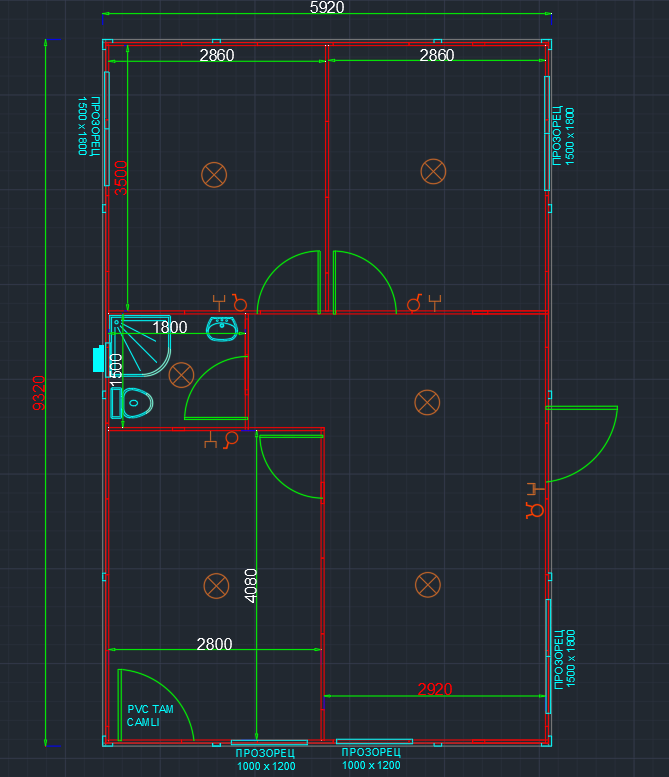
Task: Select the light symbol above the 2920 dimension
Action: [428, 585]
